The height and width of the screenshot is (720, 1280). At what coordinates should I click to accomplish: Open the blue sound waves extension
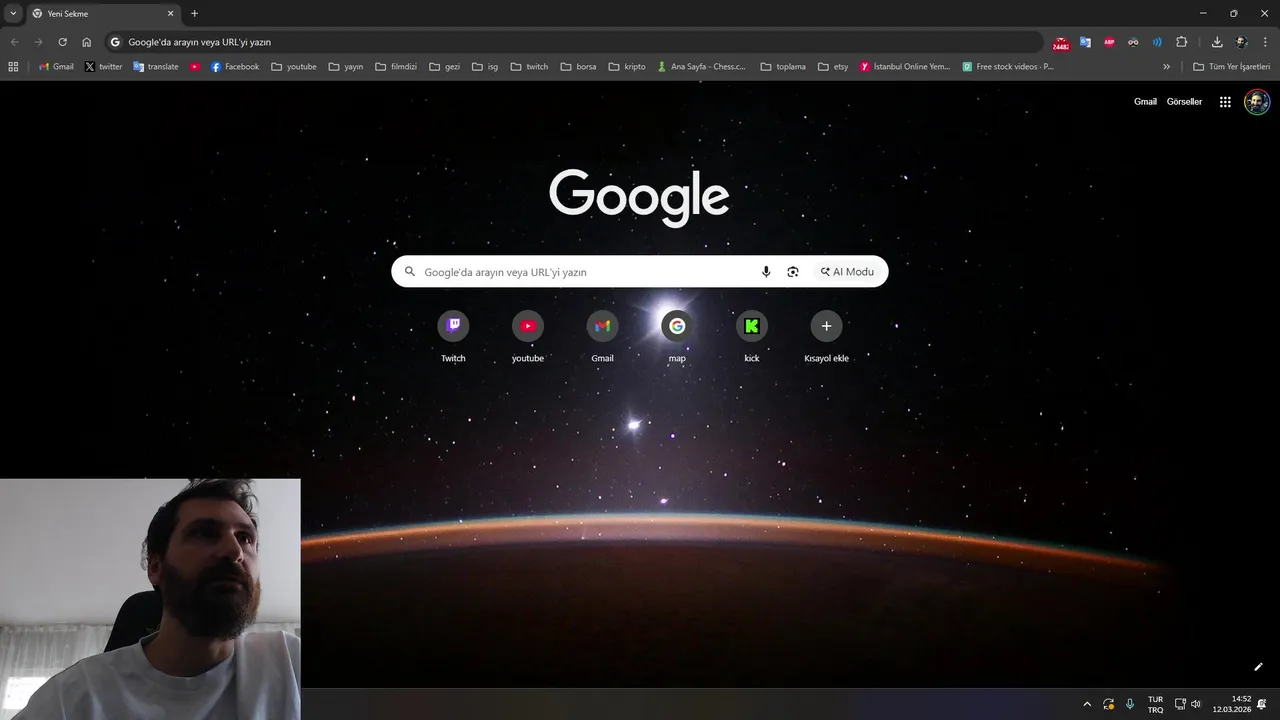1157,42
